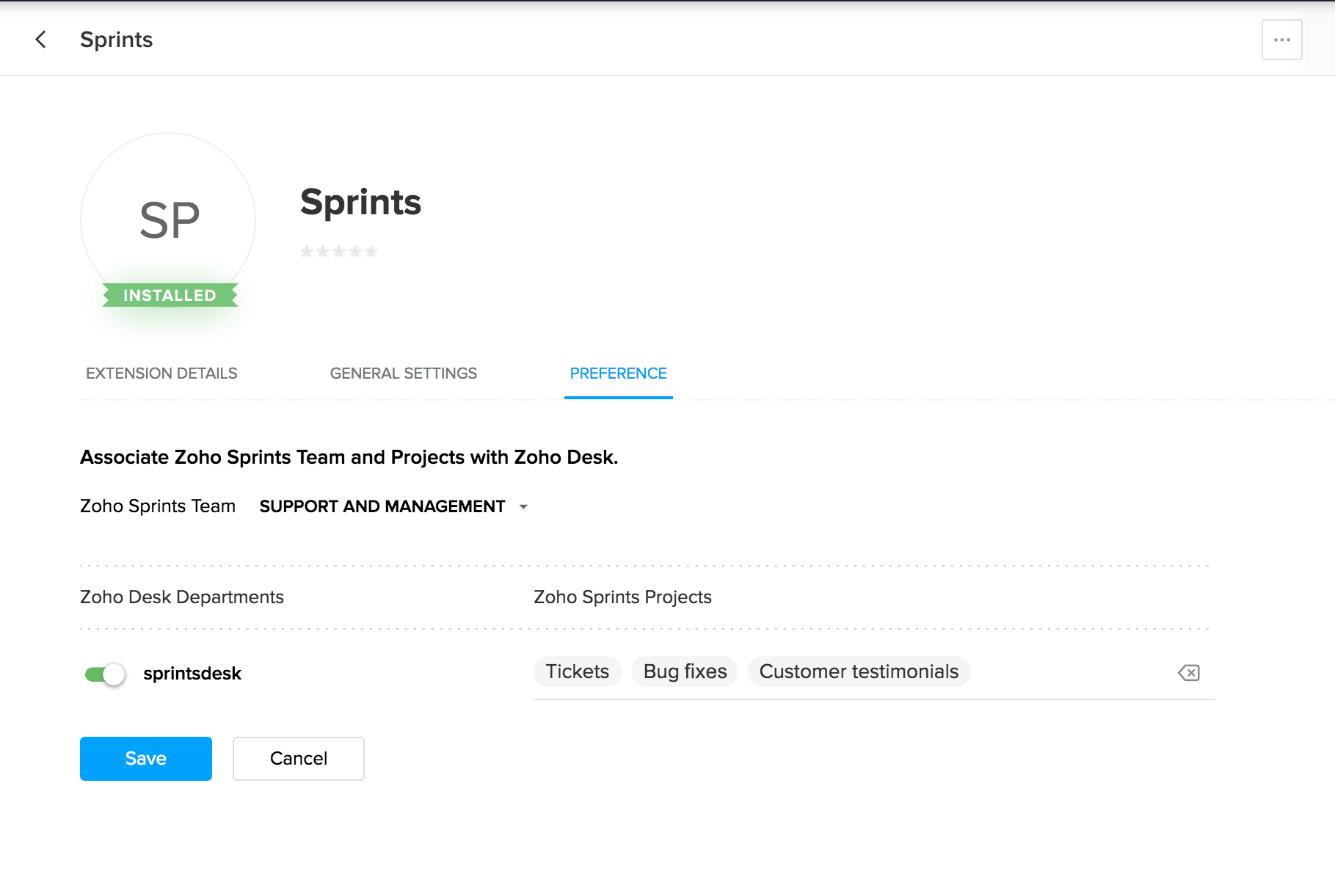1335x896 pixels.
Task: Click the sprintsdesk department name
Action: click(192, 674)
